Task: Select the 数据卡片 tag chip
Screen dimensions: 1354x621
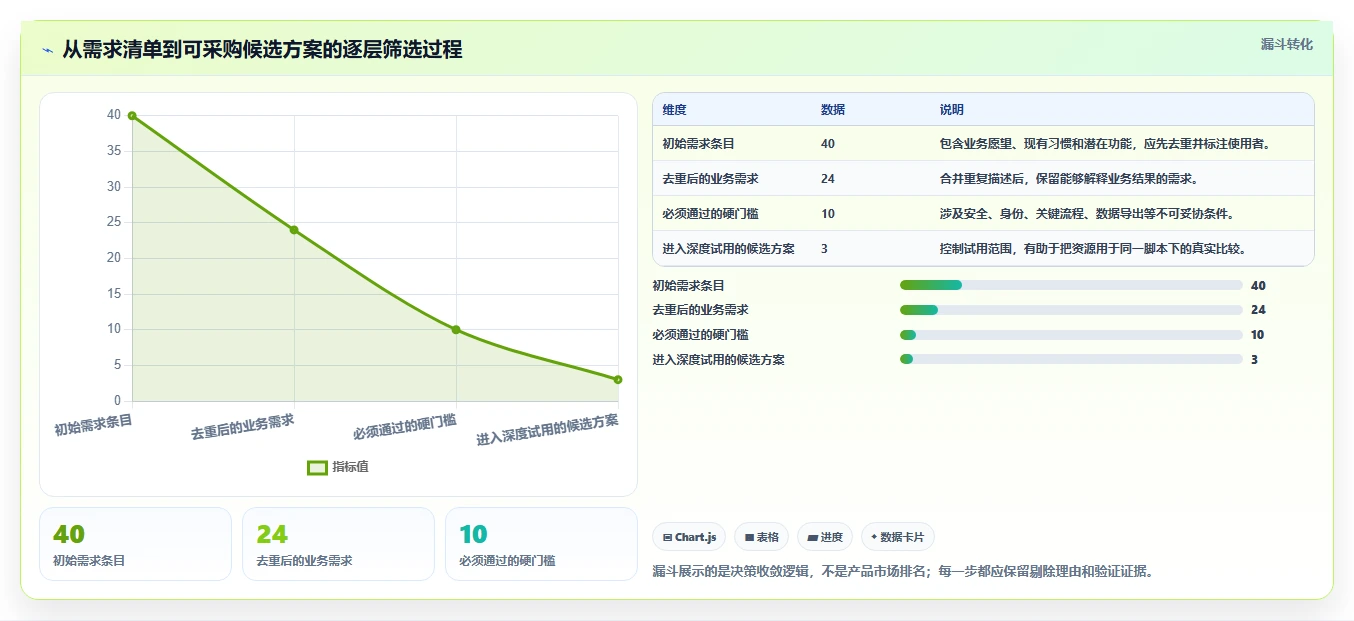Action: tap(898, 537)
